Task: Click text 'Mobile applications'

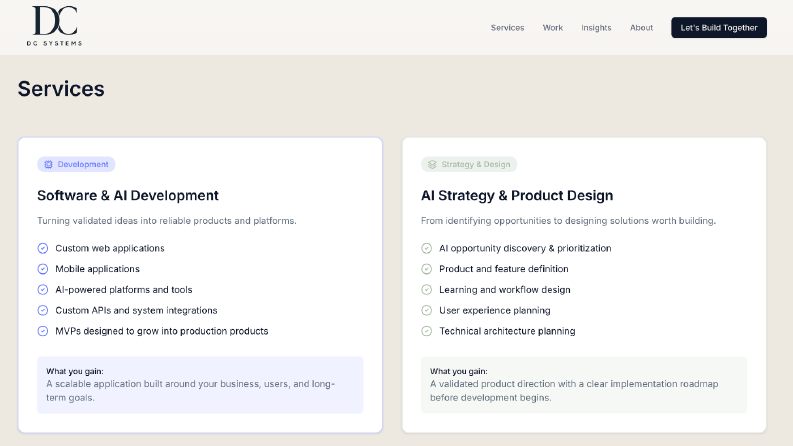Action: click(97, 269)
